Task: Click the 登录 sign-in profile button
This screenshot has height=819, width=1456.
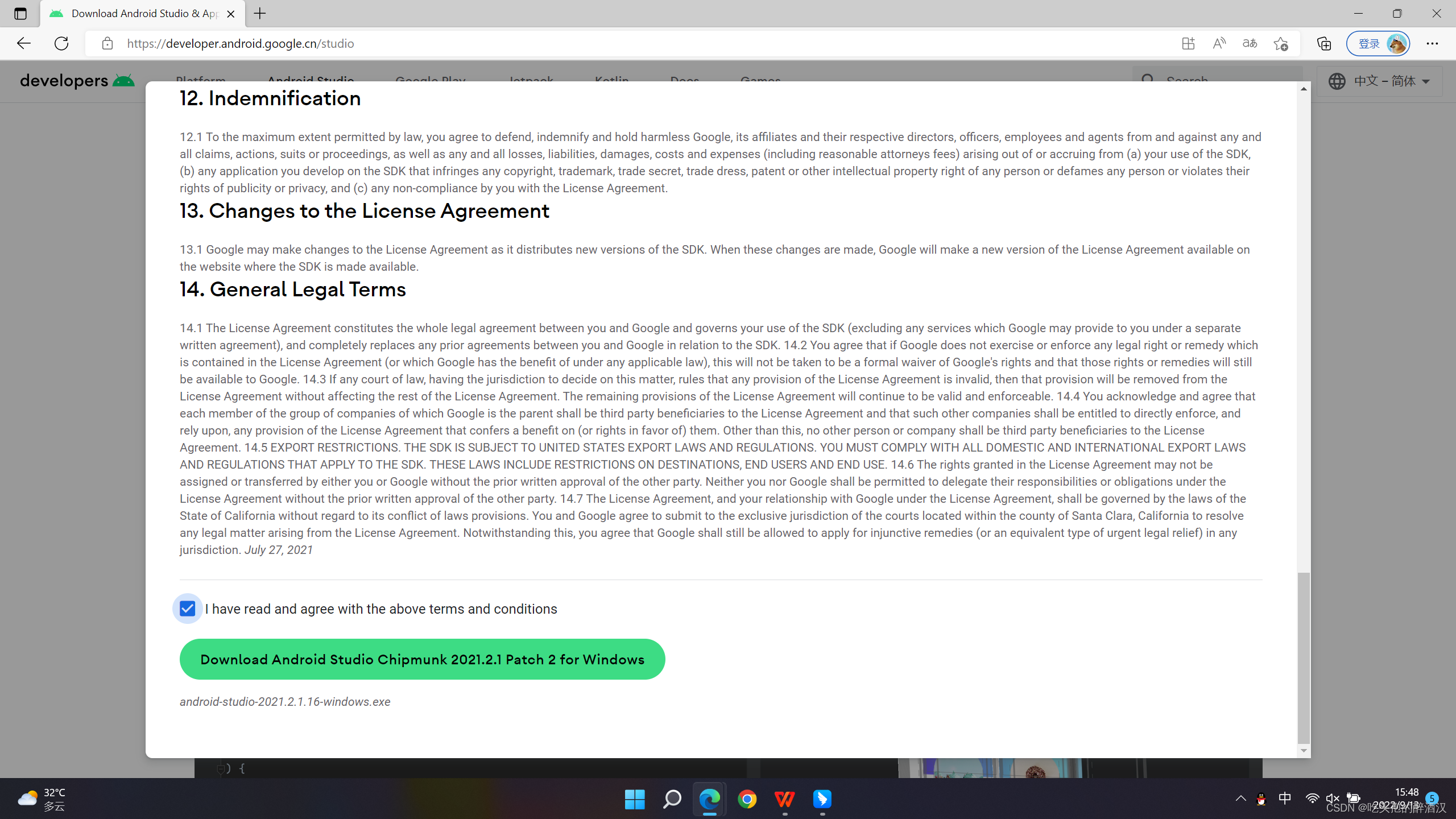Action: pos(1378,43)
